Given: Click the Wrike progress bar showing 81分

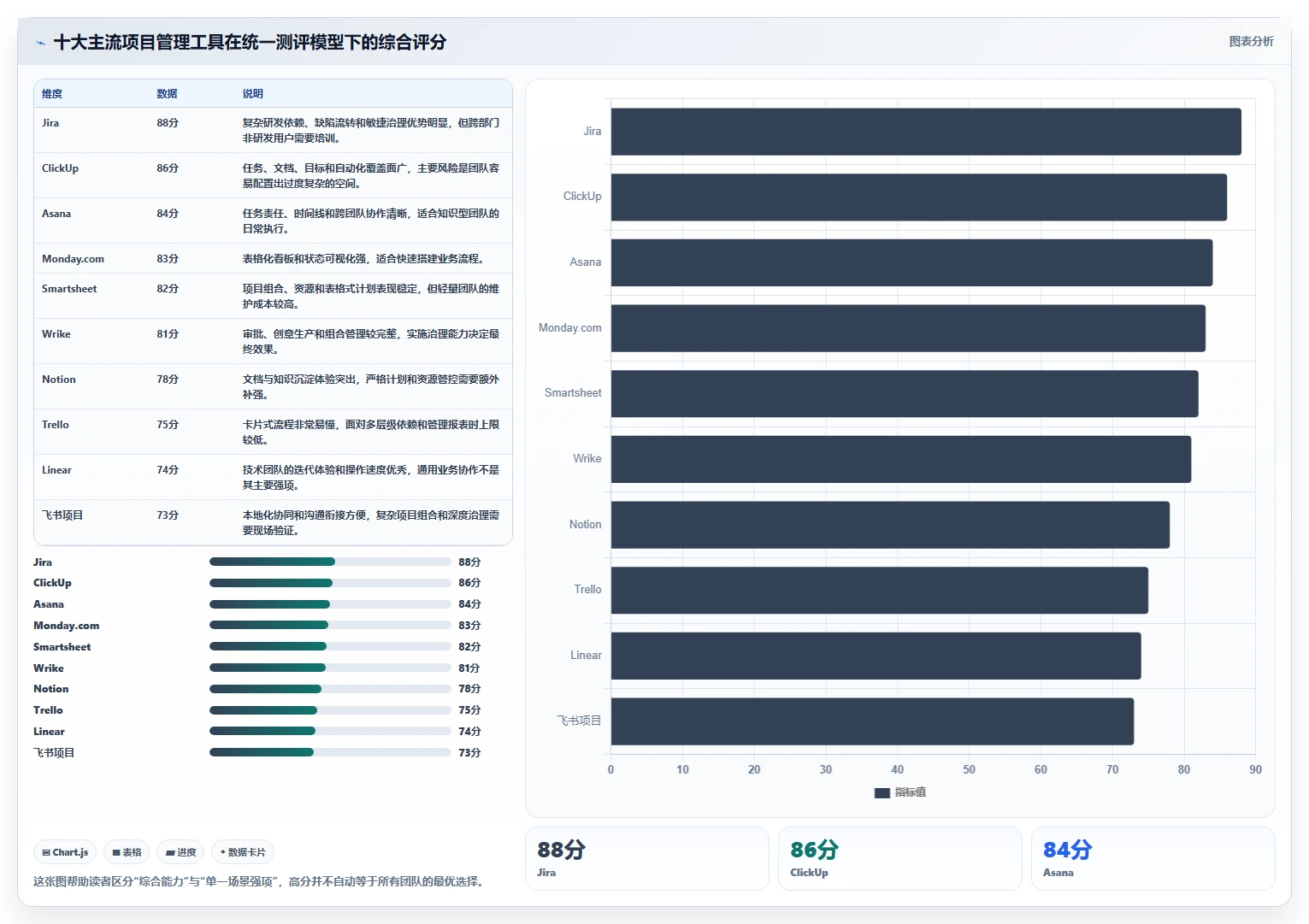Looking at the screenshot, I should pyautogui.click(x=330, y=668).
